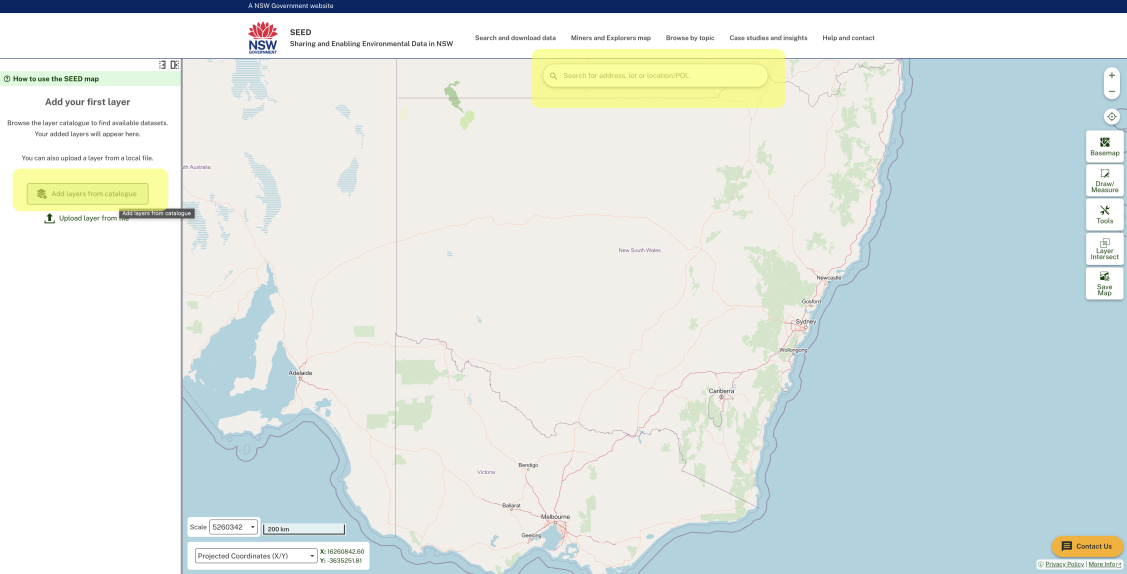This screenshot has height=574, width=1127.
Task: Click the Canberra label on the map
Action: [721, 391]
